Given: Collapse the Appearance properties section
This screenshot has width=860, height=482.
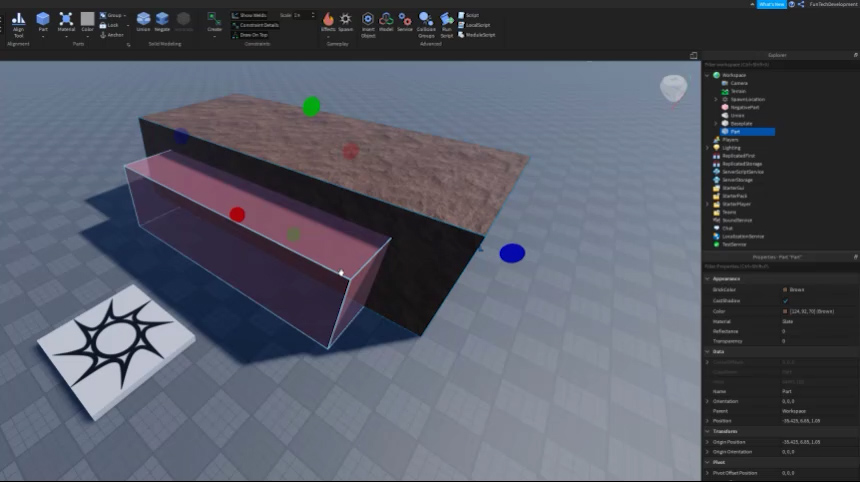Looking at the screenshot, I should tap(707, 278).
